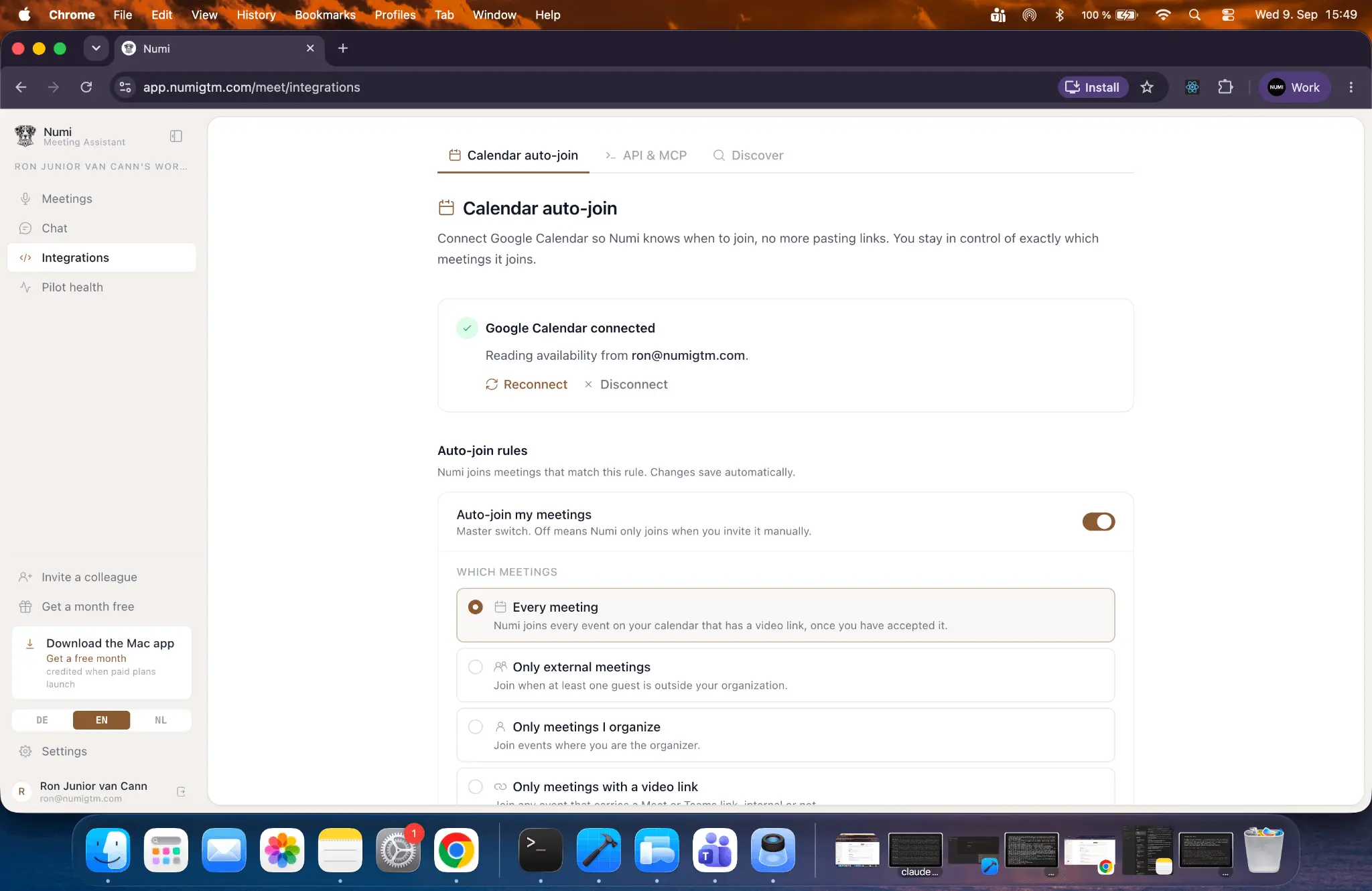Expand the Chrome tab search dropdown
Image resolution: width=1372 pixels, height=891 pixels.
pos(96,48)
